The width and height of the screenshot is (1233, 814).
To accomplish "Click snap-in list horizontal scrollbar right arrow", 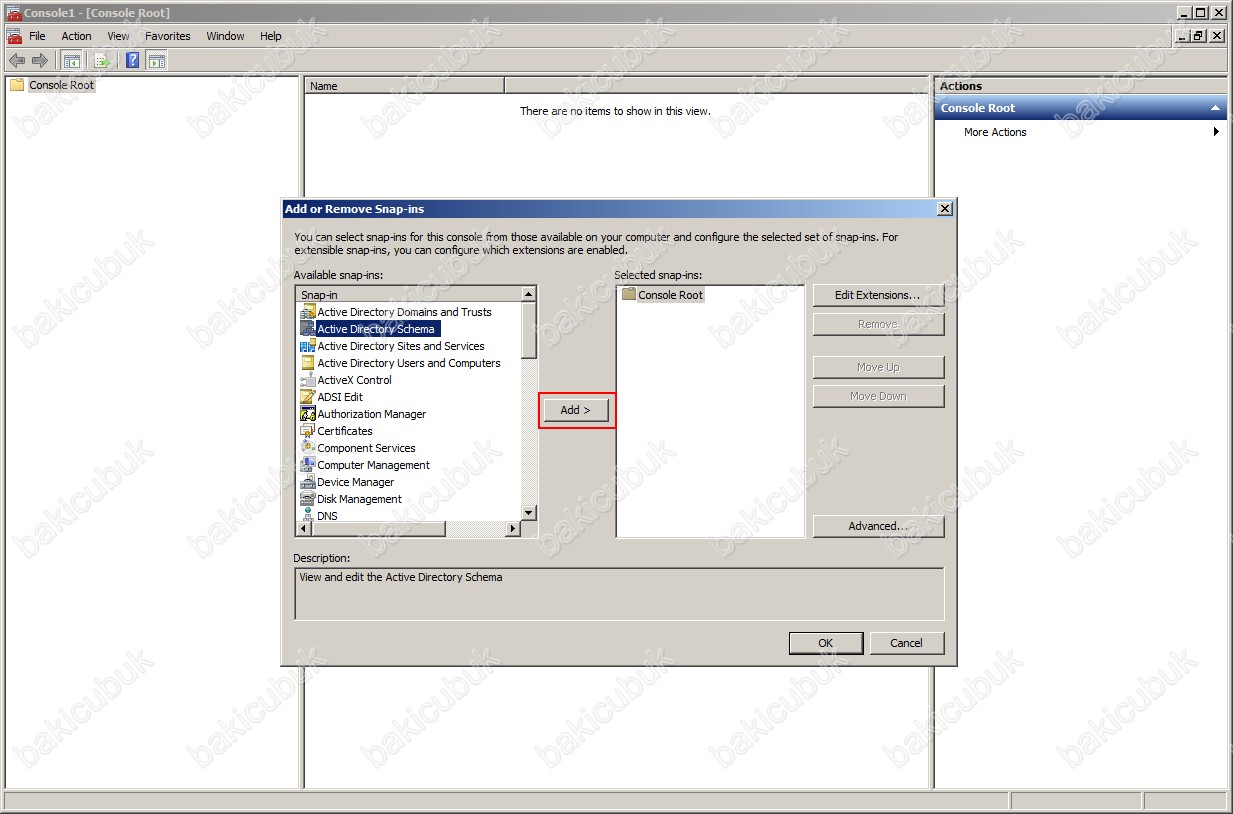I will point(514,528).
